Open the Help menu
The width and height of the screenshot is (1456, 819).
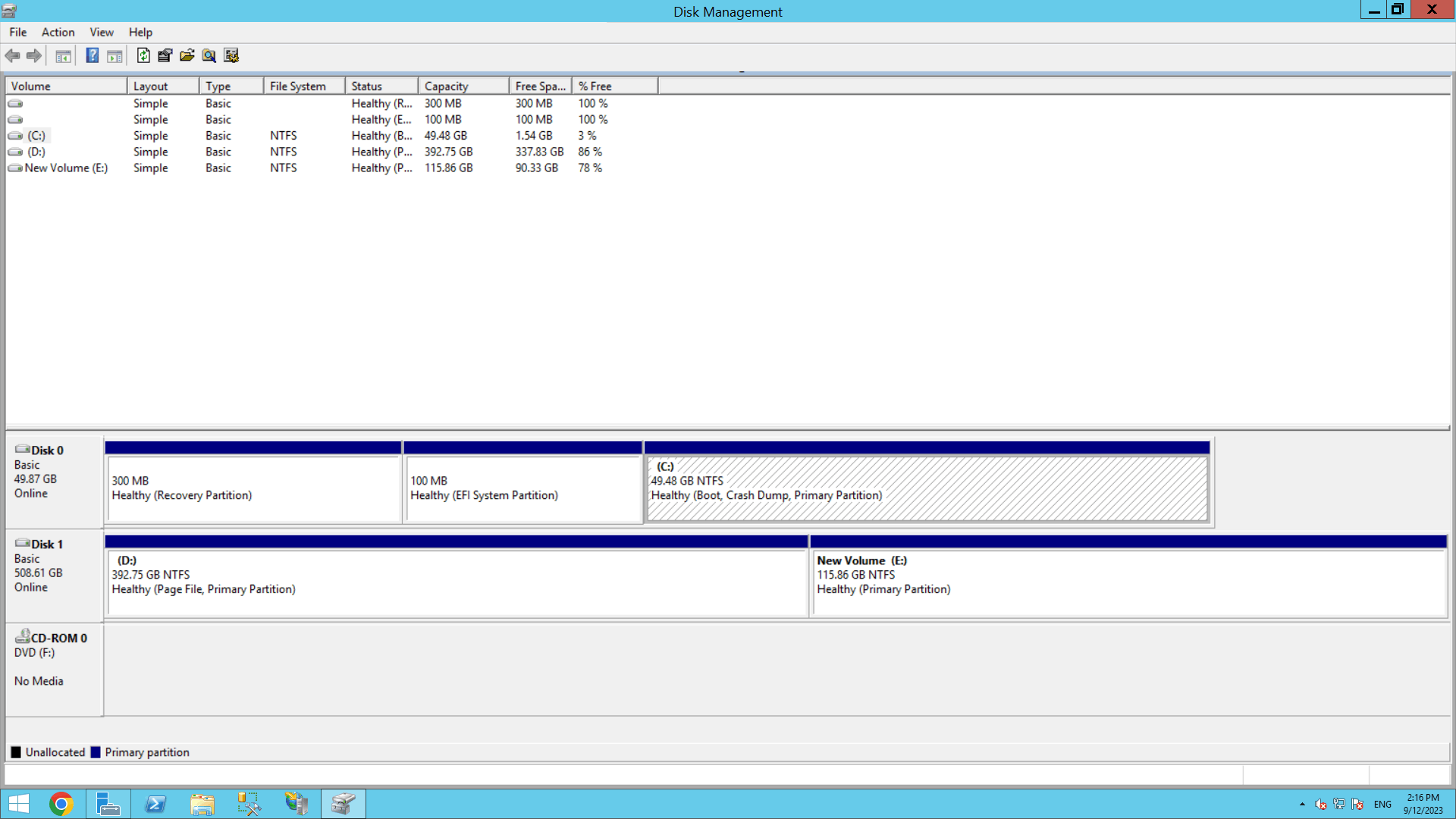click(x=140, y=32)
